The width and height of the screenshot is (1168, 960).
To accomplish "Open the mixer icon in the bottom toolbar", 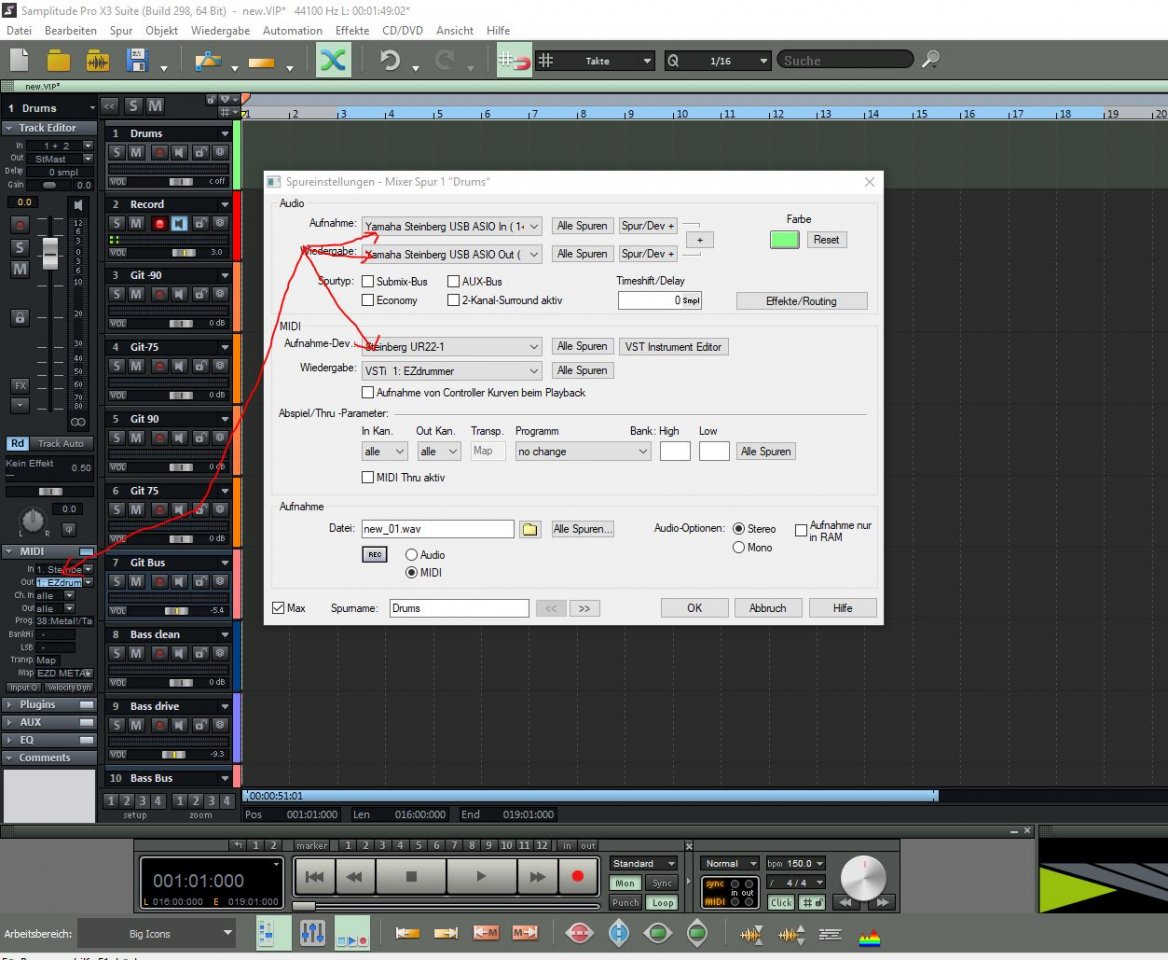I will pyautogui.click(x=312, y=933).
